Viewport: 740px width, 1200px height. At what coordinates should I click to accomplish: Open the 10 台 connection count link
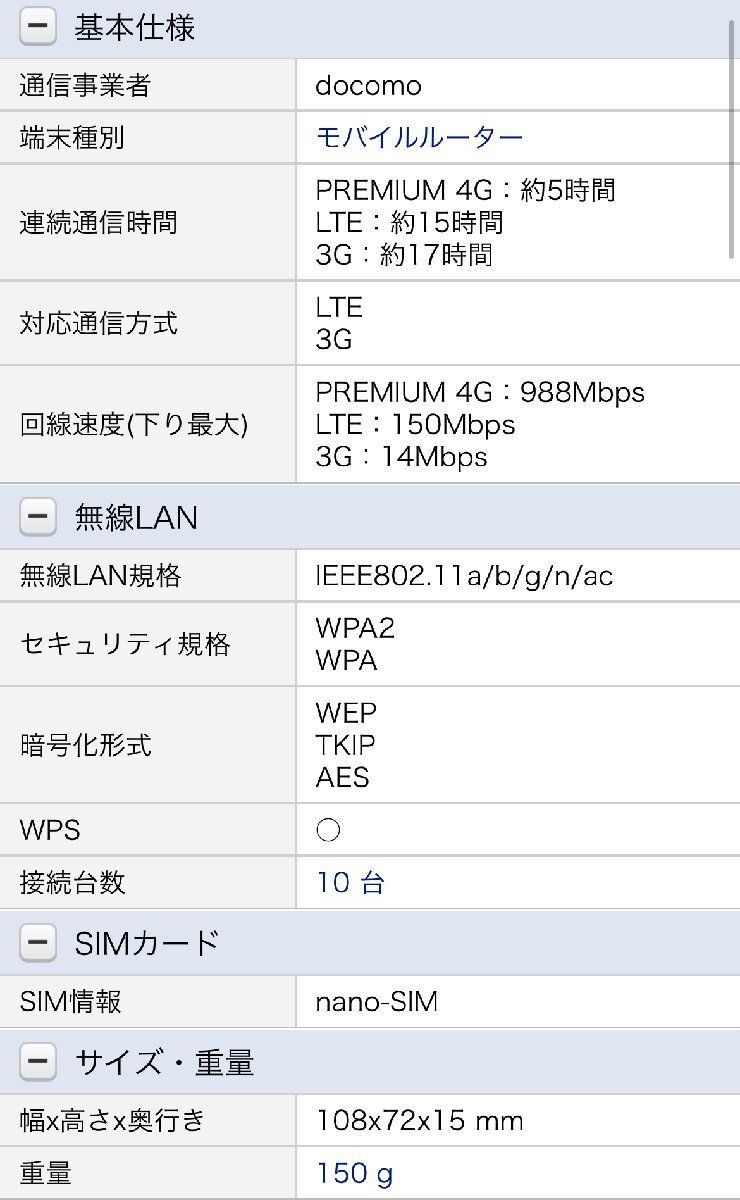[350, 882]
